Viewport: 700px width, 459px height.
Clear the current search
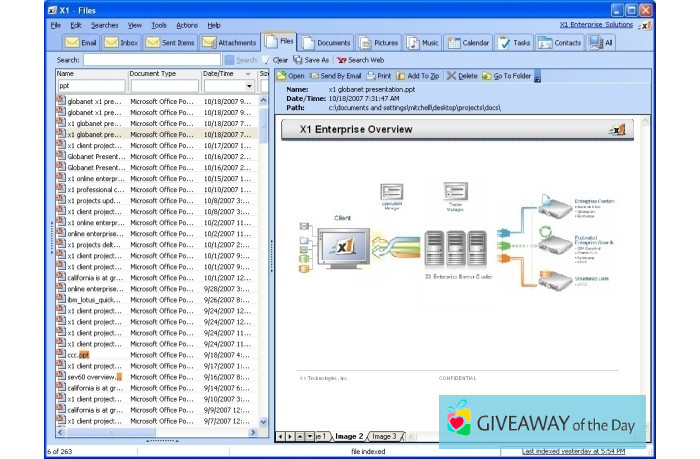pyautogui.click(x=279, y=60)
